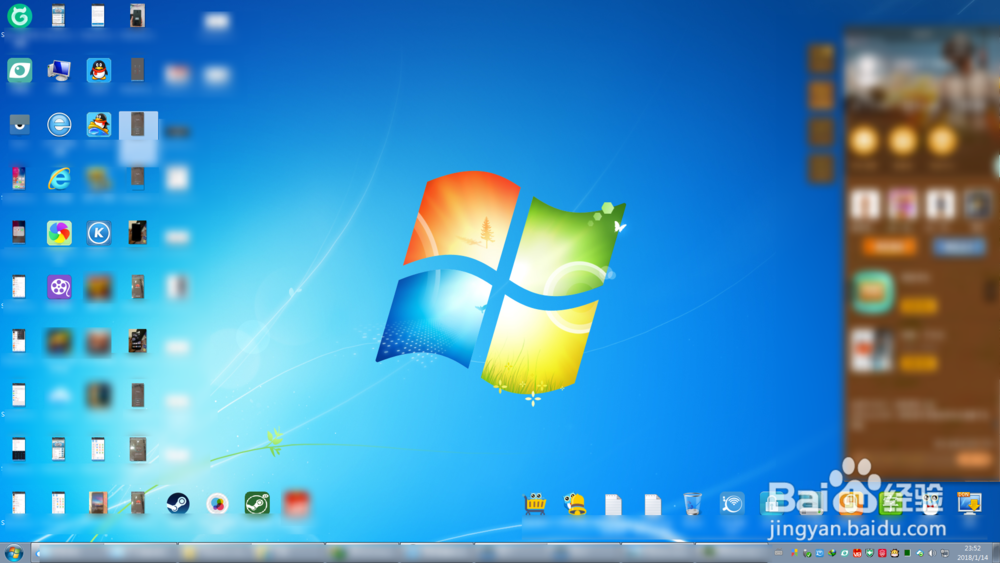Select the colorful iPhone home screen thumbnail
The image size is (1000, 563).
(x=18, y=179)
